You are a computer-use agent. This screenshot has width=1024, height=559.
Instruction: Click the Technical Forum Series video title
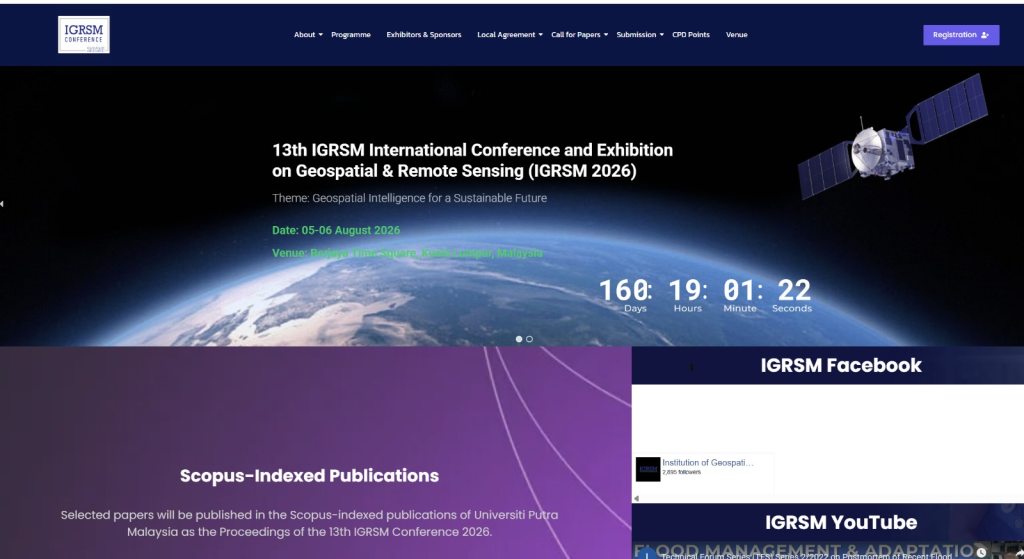point(806,556)
